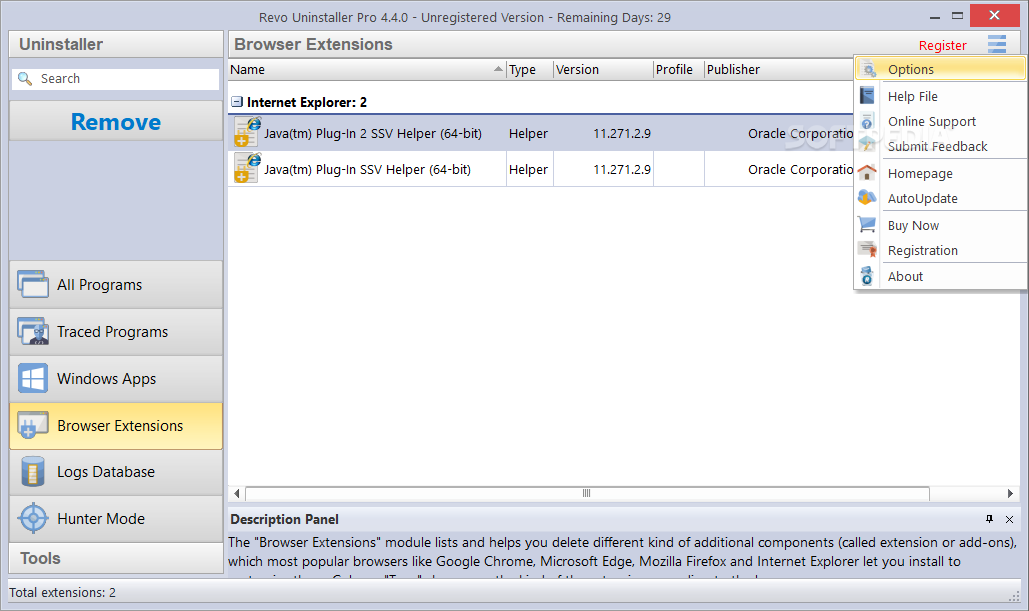The image size is (1029, 611).
Task: Pin the Description Panel
Action: pyautogui.click(x=990, y=519)
